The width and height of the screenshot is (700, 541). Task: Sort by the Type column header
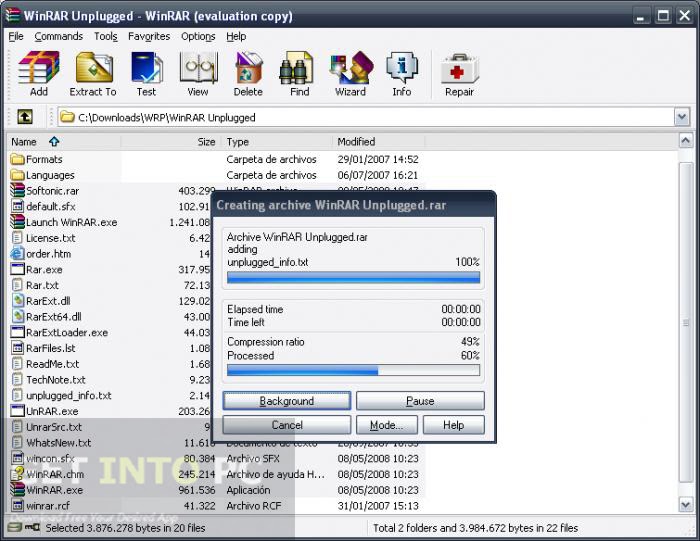276,141
